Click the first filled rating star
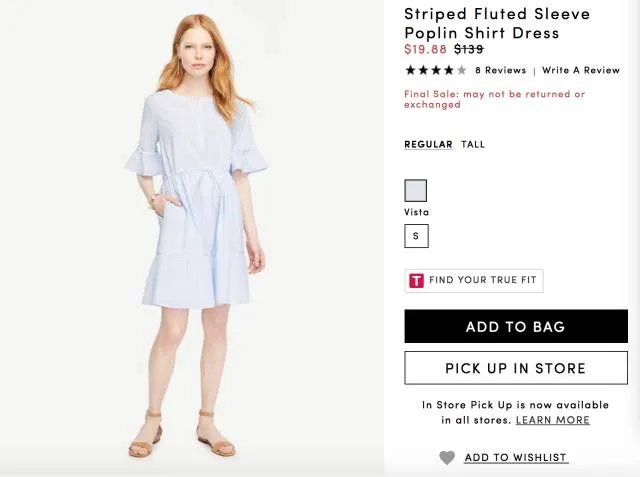The width and height of the screenshot is (640, 477). [x=410, y=70]
